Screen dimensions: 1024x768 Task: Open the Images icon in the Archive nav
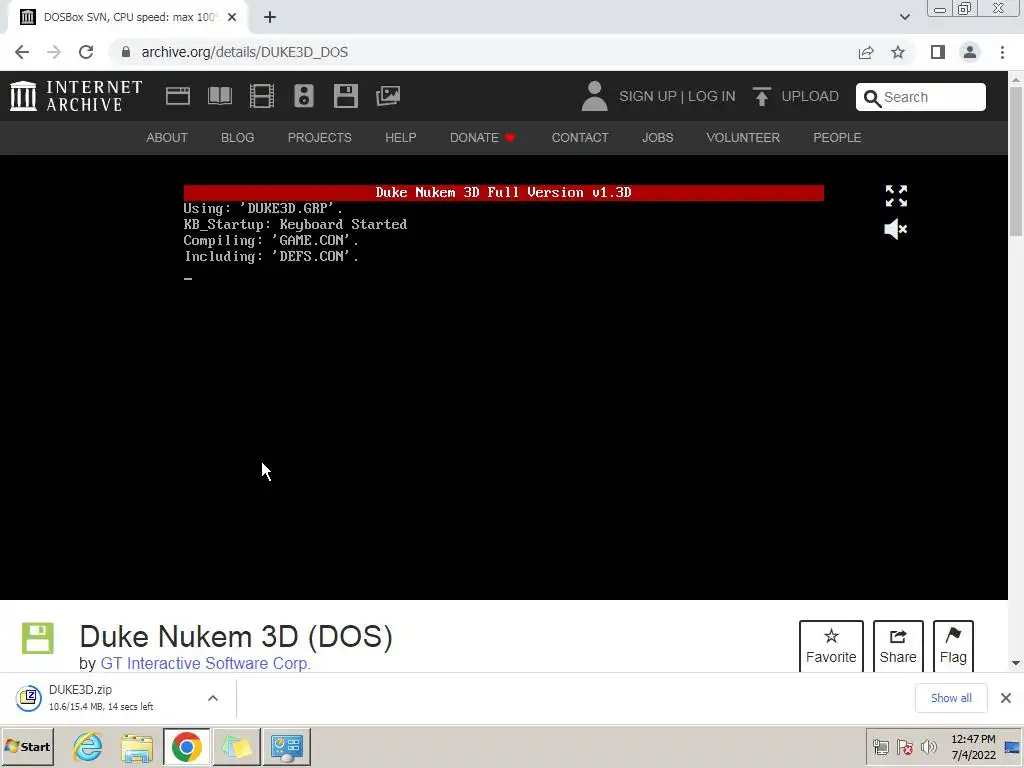pos(388,96)
